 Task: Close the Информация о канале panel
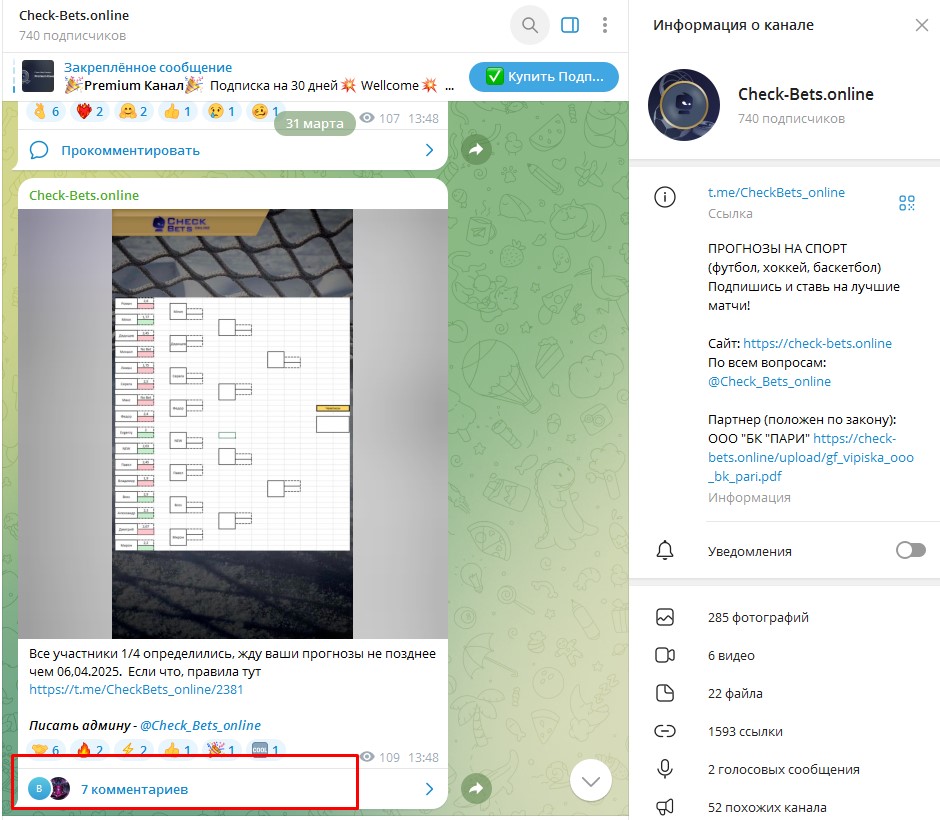coord(921,25)
